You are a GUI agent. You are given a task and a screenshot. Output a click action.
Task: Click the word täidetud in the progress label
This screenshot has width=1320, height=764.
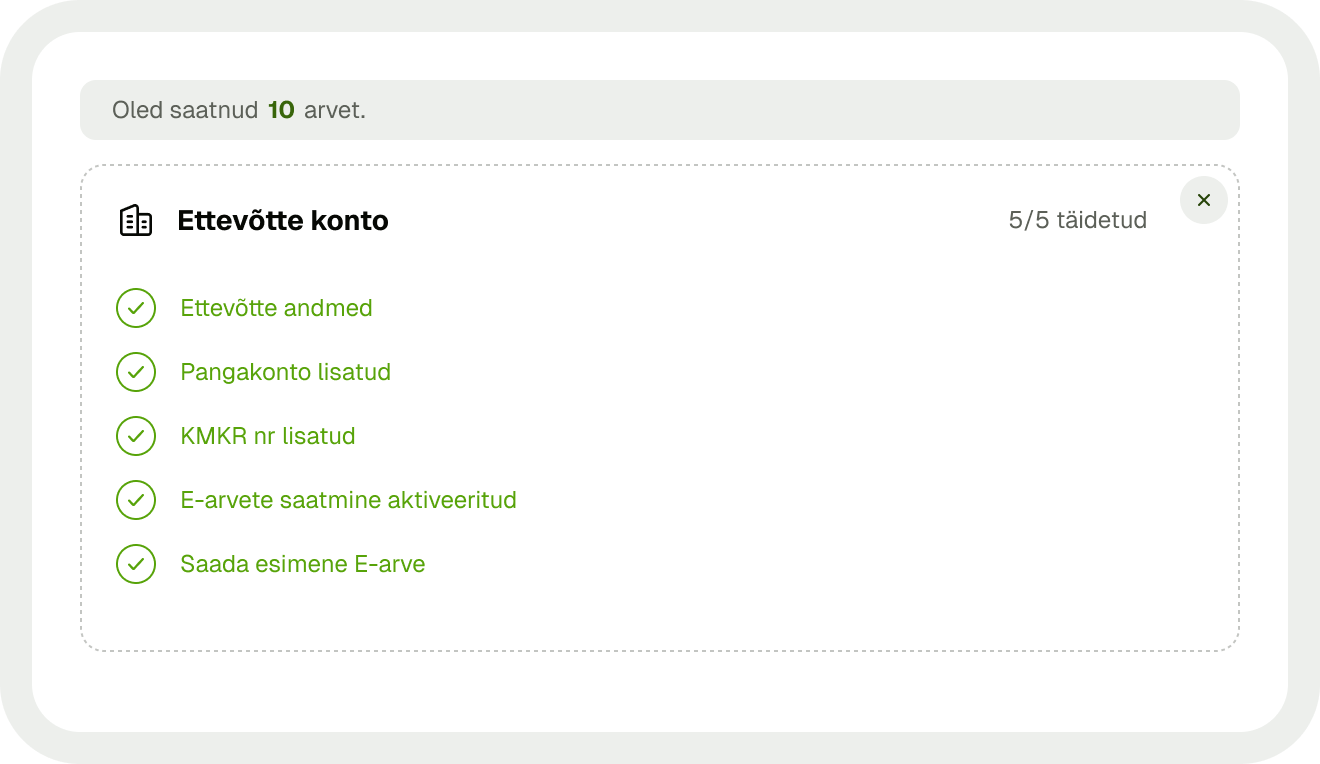click(x=1102, y=220)
